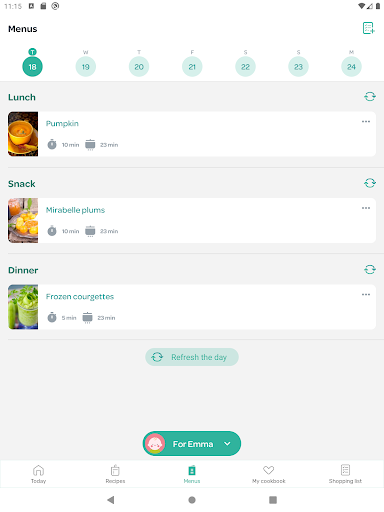Select Wednesday 19 in the calendar
384x512 pixels.
pos(86,67)
